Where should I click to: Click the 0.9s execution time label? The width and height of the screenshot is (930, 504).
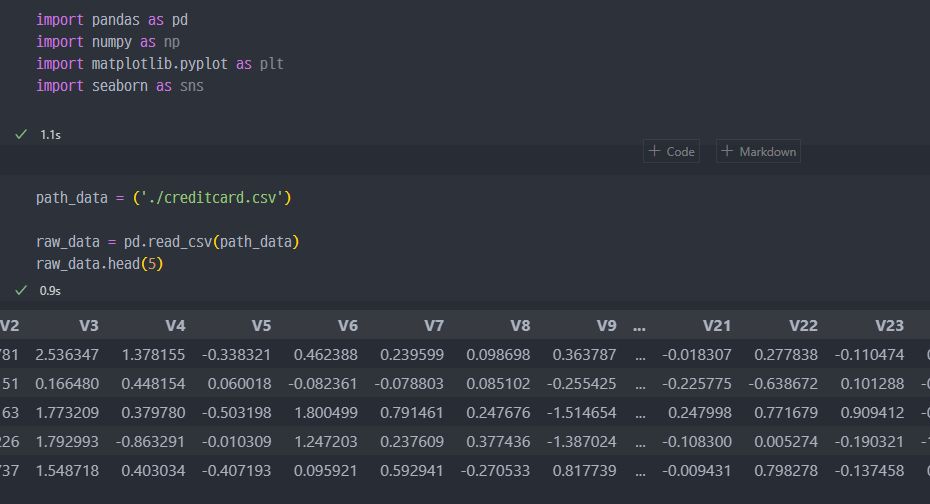(x=50, y=291)
